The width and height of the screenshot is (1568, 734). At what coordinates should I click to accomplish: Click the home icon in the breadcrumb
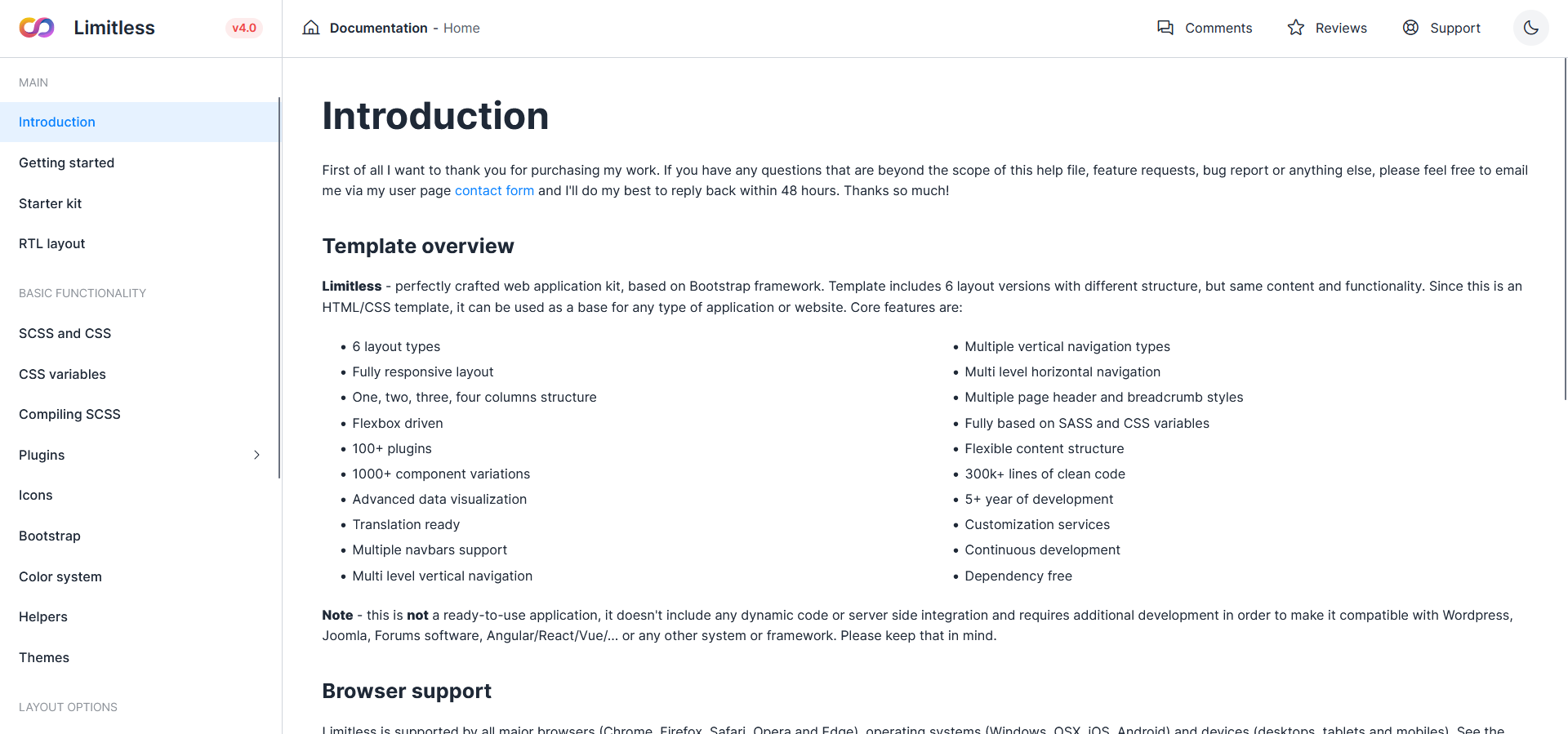pyautogui.click(x=310, y=27)
